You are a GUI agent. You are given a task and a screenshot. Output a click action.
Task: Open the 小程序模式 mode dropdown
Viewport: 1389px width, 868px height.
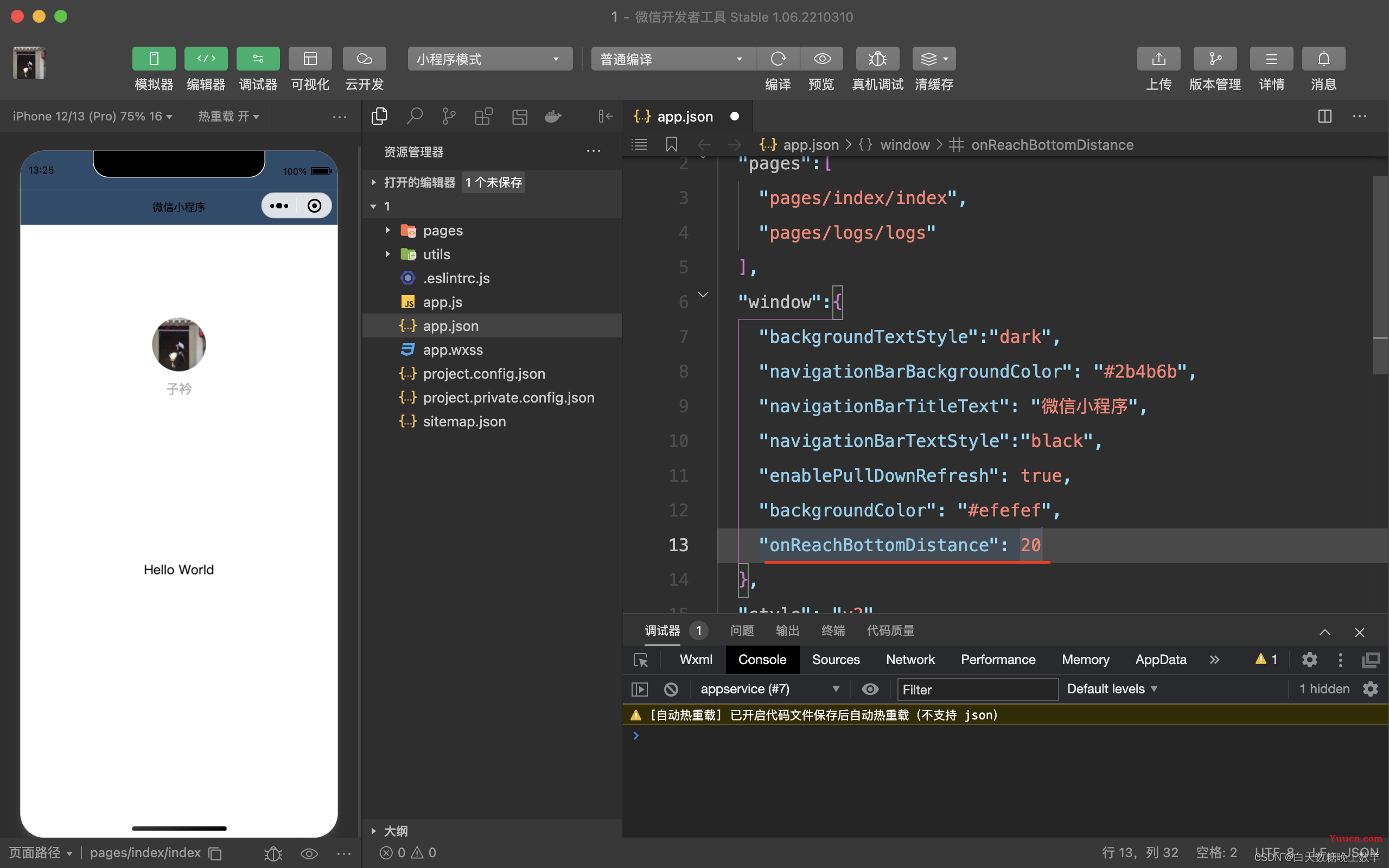coord(490,59)
